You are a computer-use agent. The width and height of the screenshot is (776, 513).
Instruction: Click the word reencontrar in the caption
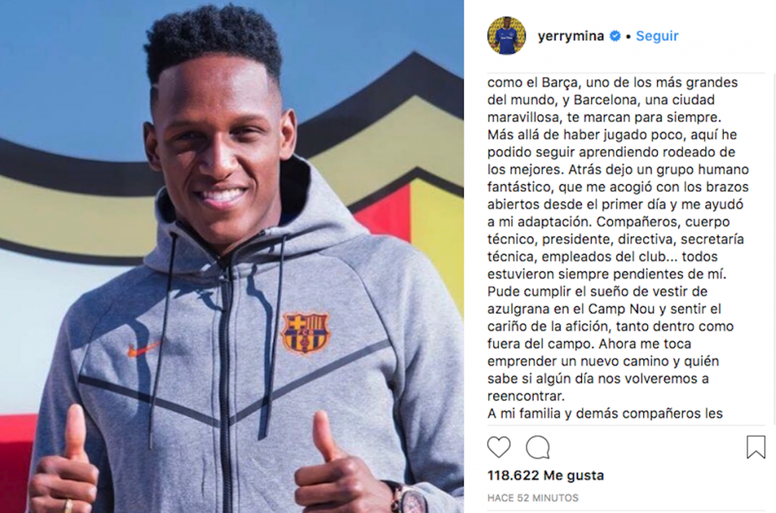pos(526,396)
